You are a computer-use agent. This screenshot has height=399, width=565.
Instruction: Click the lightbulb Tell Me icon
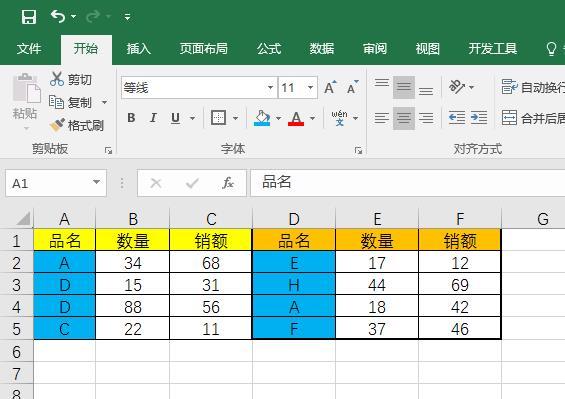(551, 49)
